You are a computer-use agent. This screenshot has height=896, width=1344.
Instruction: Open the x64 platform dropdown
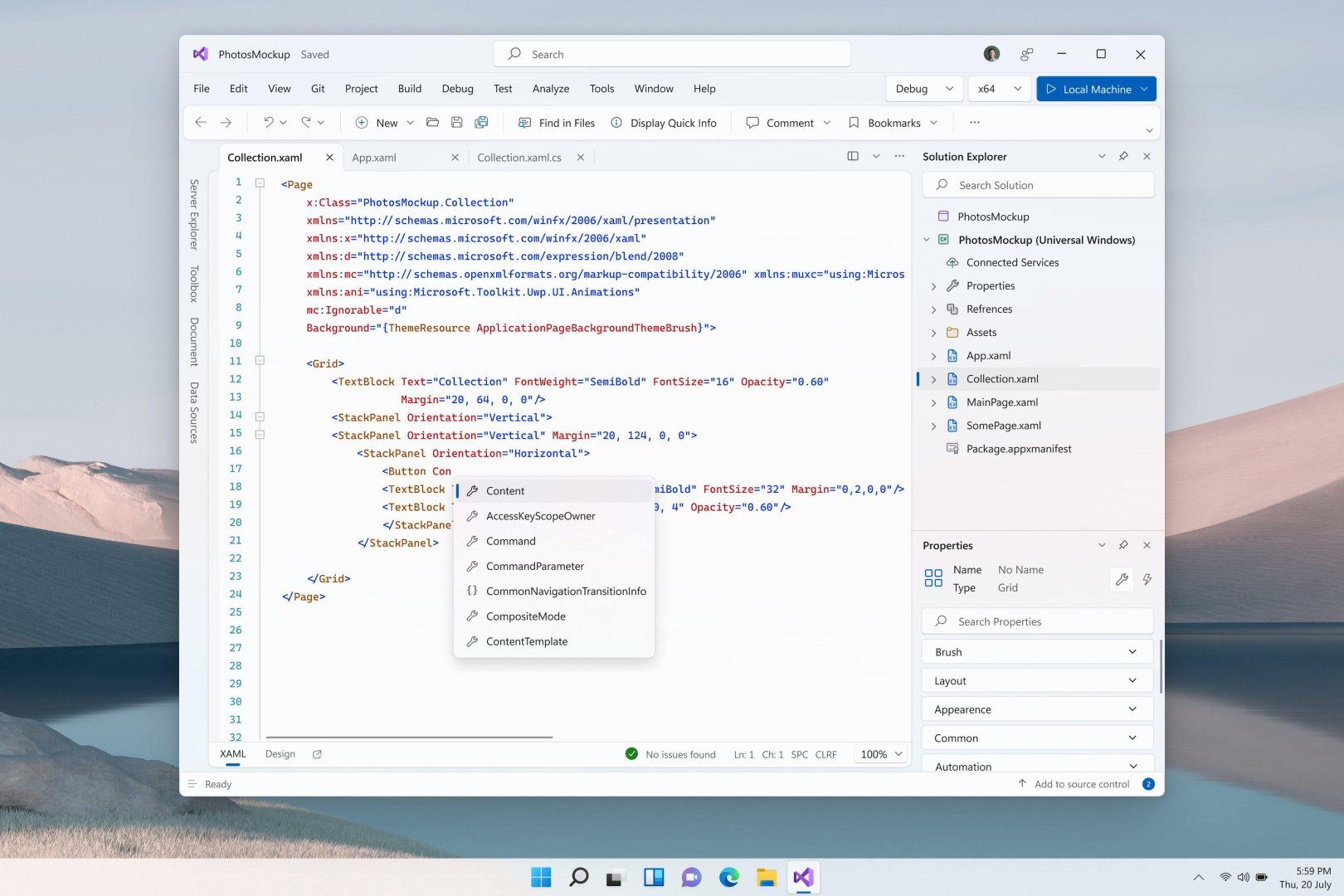coord(1000,89)
